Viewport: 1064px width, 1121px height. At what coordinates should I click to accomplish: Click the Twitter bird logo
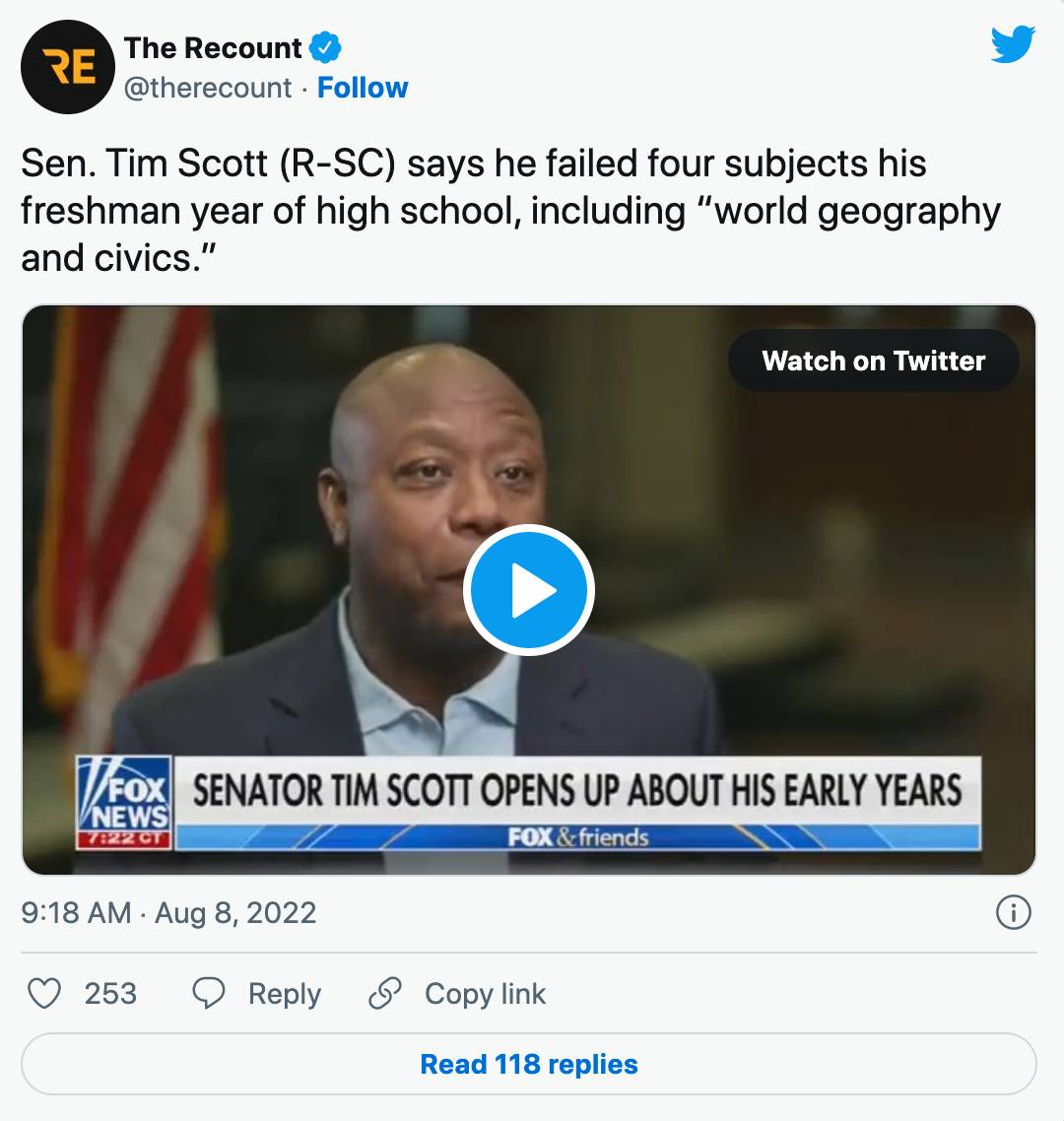click(1012, 45)
